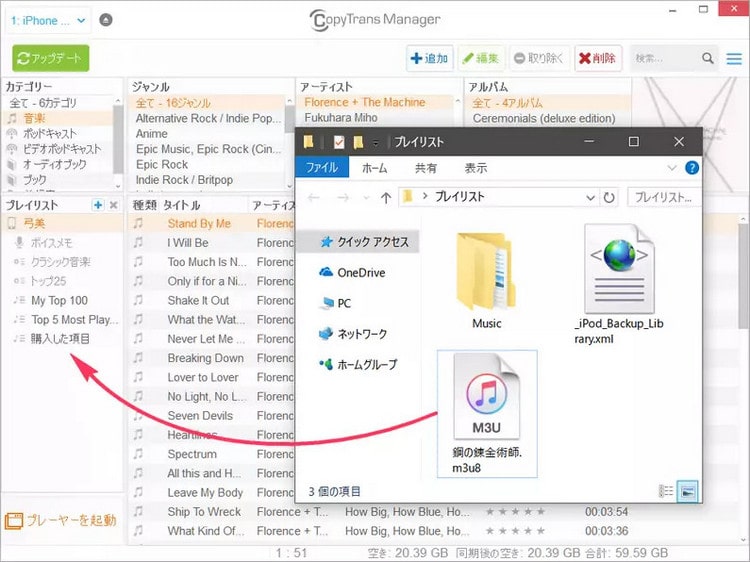Click the star rating of Ship To Wreck
This screenshot has height=562, width=750.
[515, 512]
